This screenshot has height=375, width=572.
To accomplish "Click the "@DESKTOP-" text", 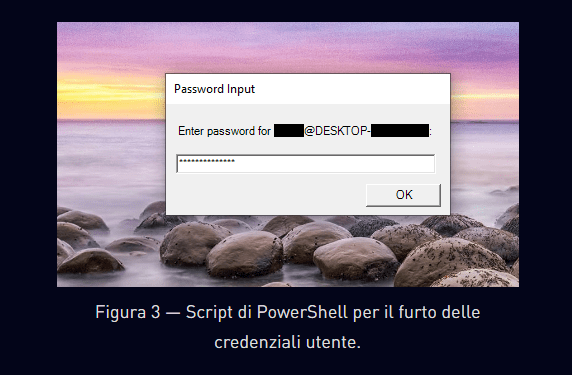I will point(337,131).
